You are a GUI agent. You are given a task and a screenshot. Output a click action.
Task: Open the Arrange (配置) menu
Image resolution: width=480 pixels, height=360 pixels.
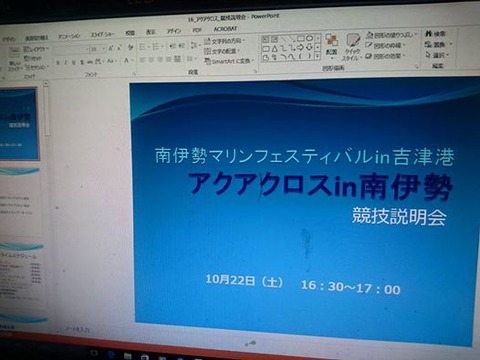pyautogui.click(x=332, y=46)
